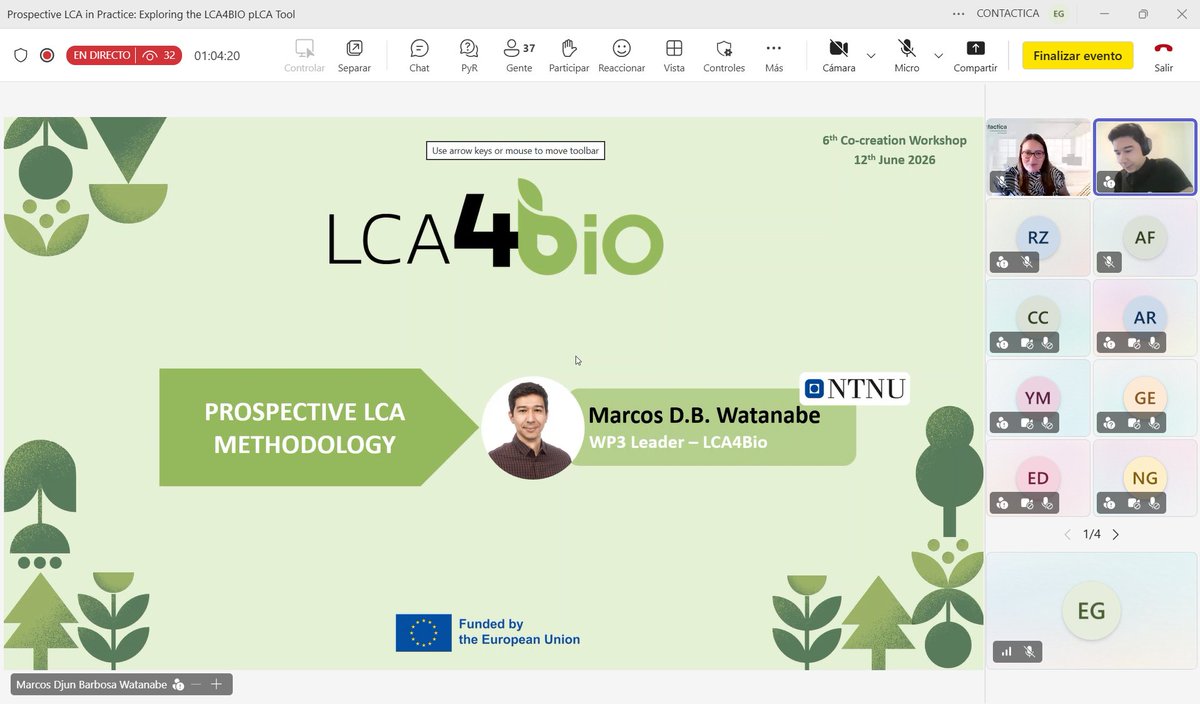The width and height of the screenshot is (1200, 704).
Task: Click the mic-disabled icon on AR tile
Action: (1155, 342)
